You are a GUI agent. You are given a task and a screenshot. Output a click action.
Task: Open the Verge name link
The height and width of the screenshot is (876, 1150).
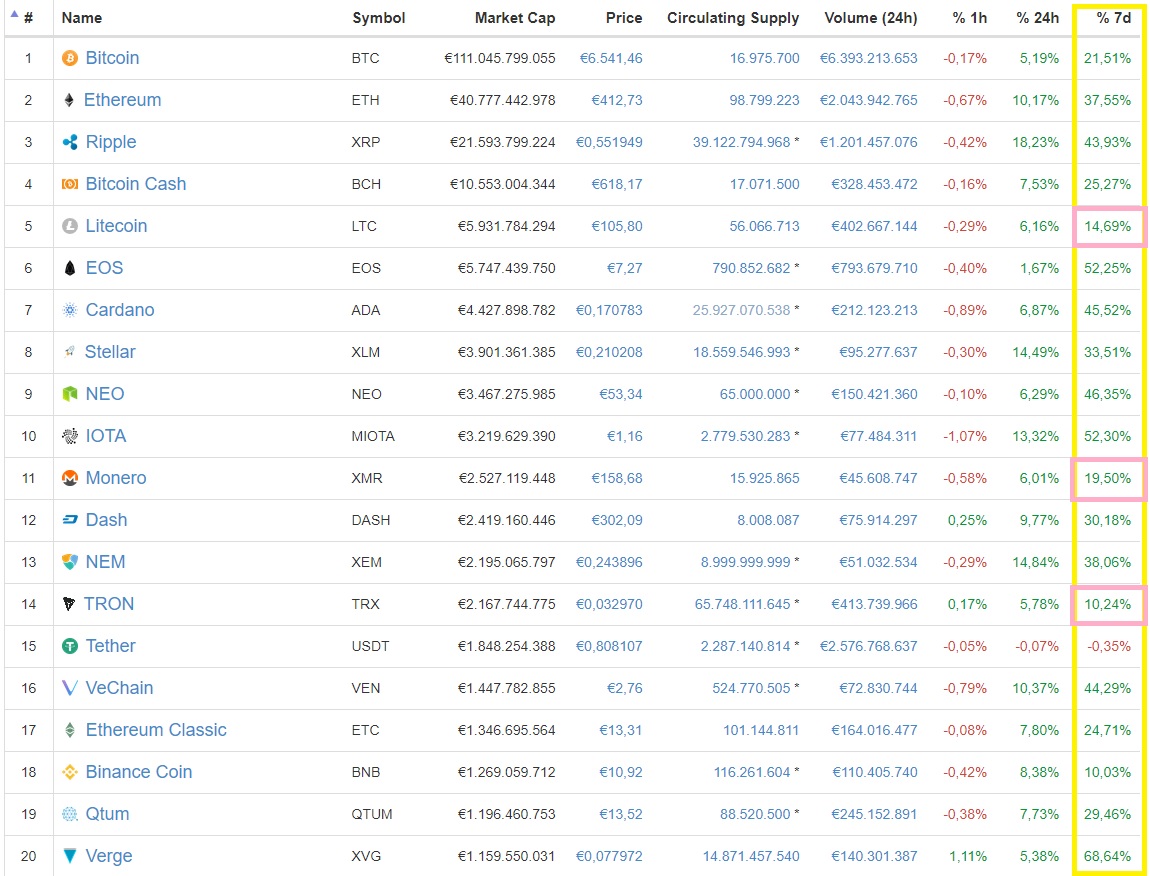(x=109, y=855)
